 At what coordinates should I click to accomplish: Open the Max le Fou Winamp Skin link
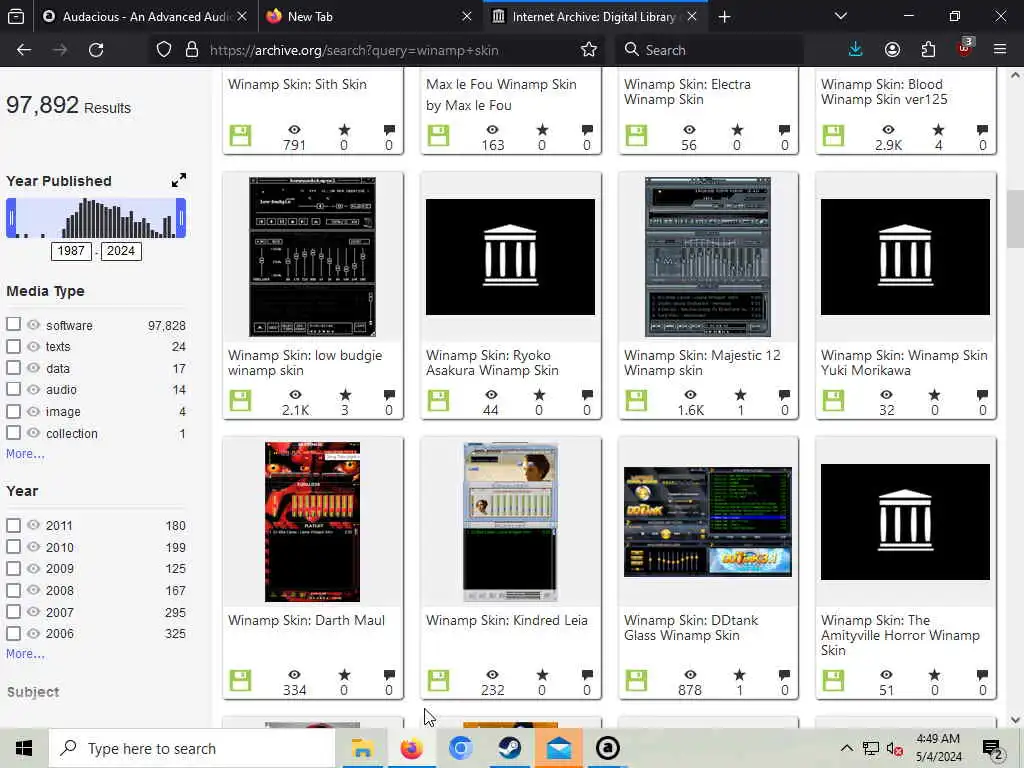(x=501, y=95)
